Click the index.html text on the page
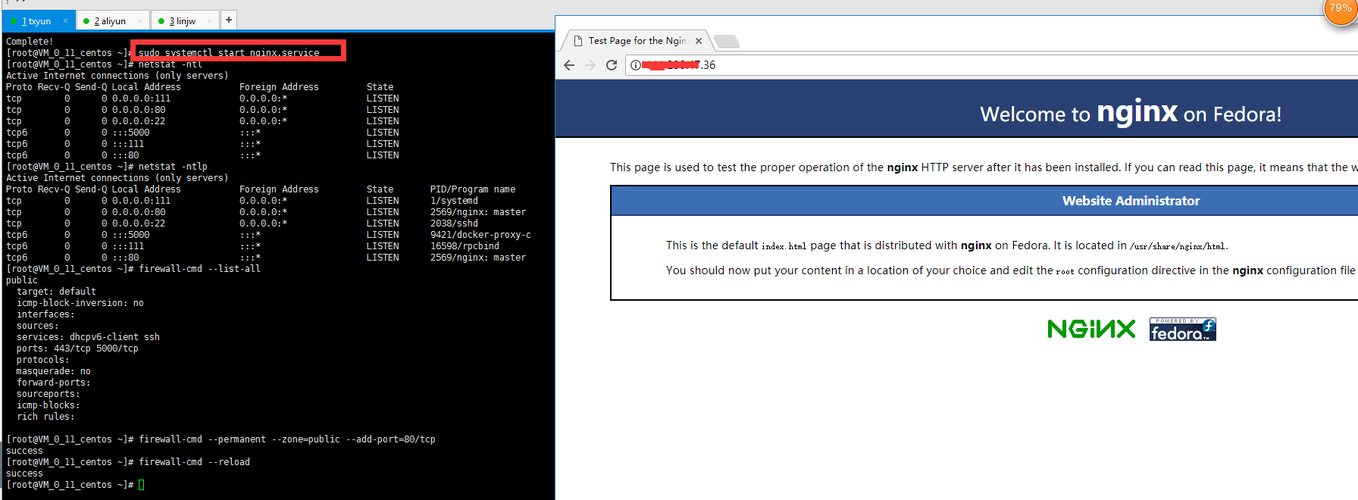The width and height of the screenshot is (1358, 500). click(787, 245)
